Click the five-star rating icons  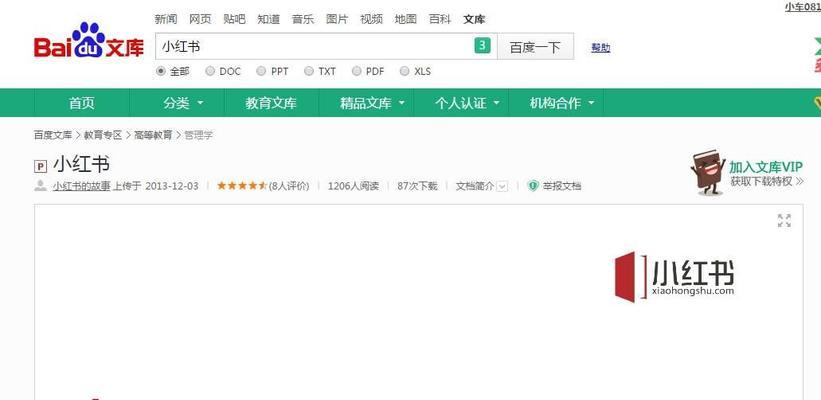click(242, 185)
